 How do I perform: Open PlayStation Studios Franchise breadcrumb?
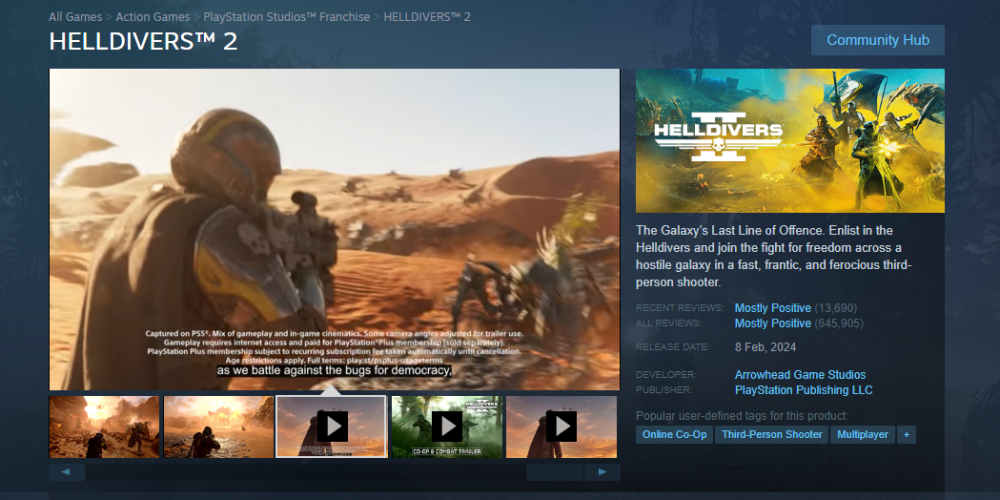tap(286, 17)
